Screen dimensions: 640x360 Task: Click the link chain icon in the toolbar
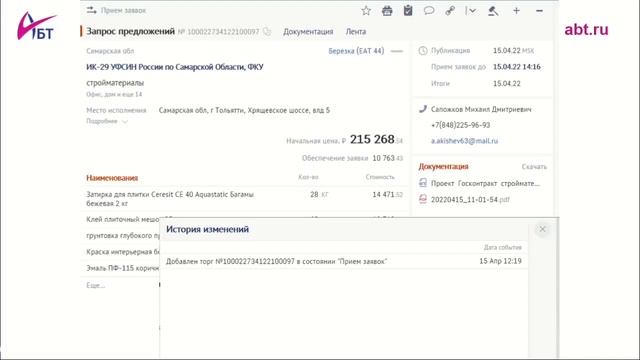pyautogui.click(x=450, y=11)
